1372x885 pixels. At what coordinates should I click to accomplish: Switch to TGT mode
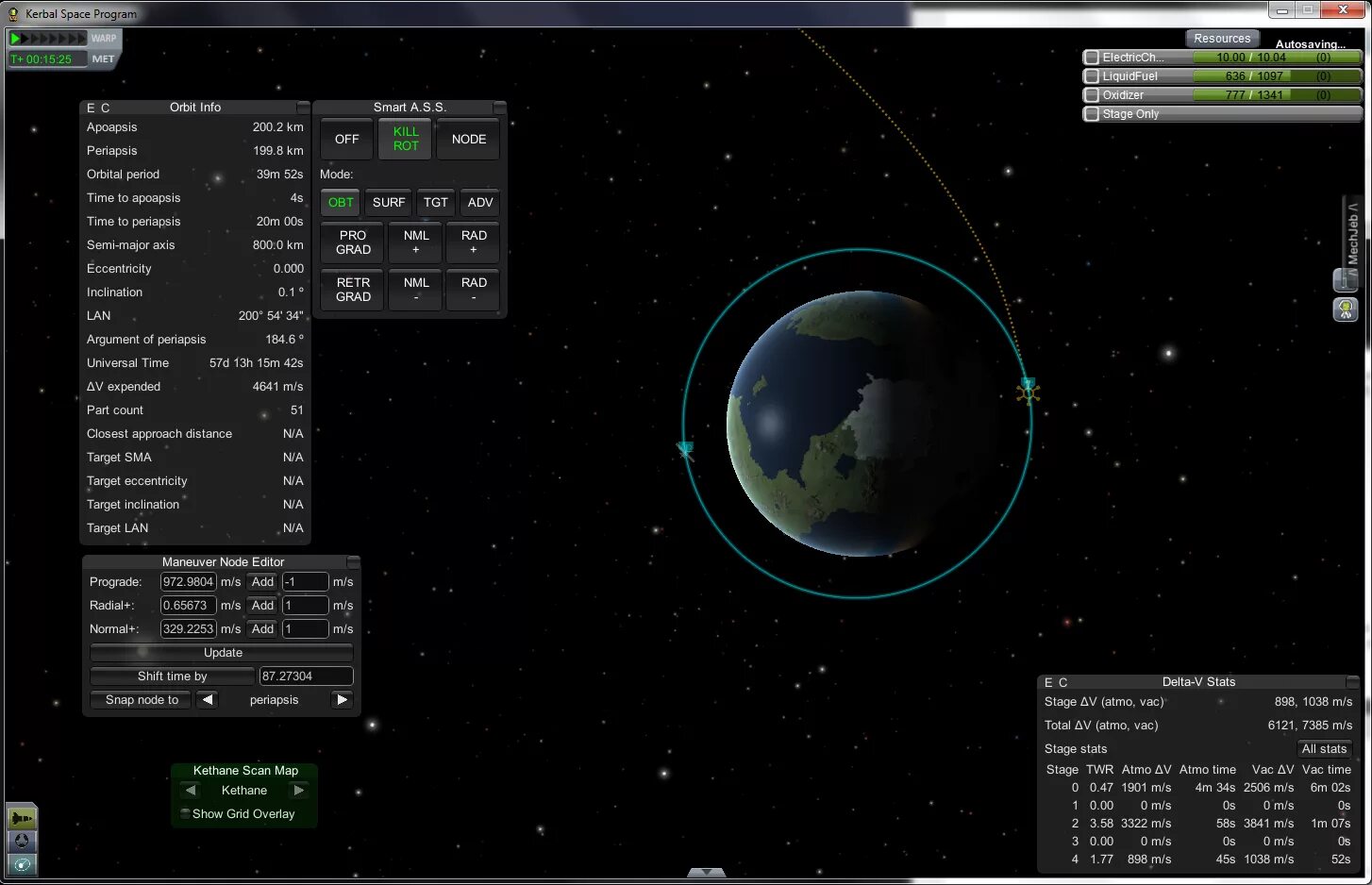pos(436,202)
